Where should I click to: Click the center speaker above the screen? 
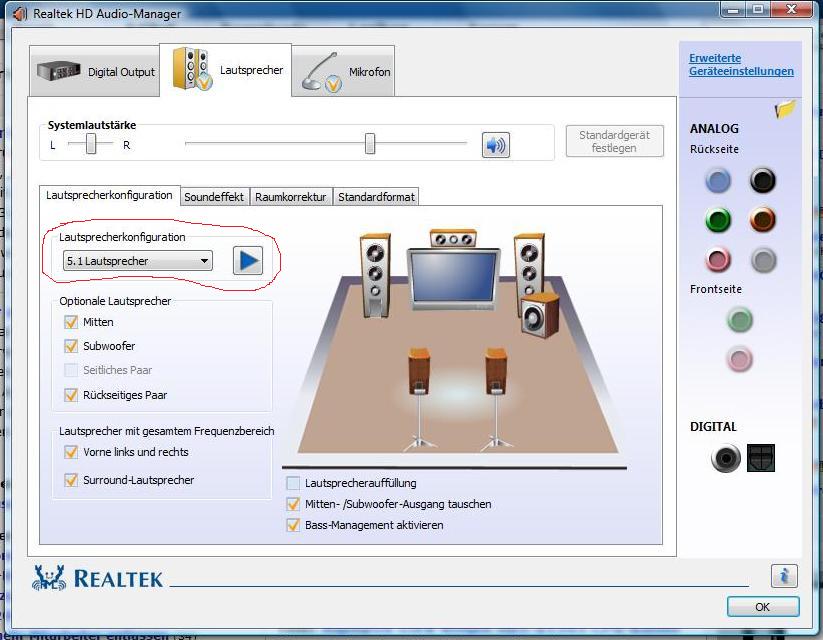pyautogui.click(x=453, y=238)
